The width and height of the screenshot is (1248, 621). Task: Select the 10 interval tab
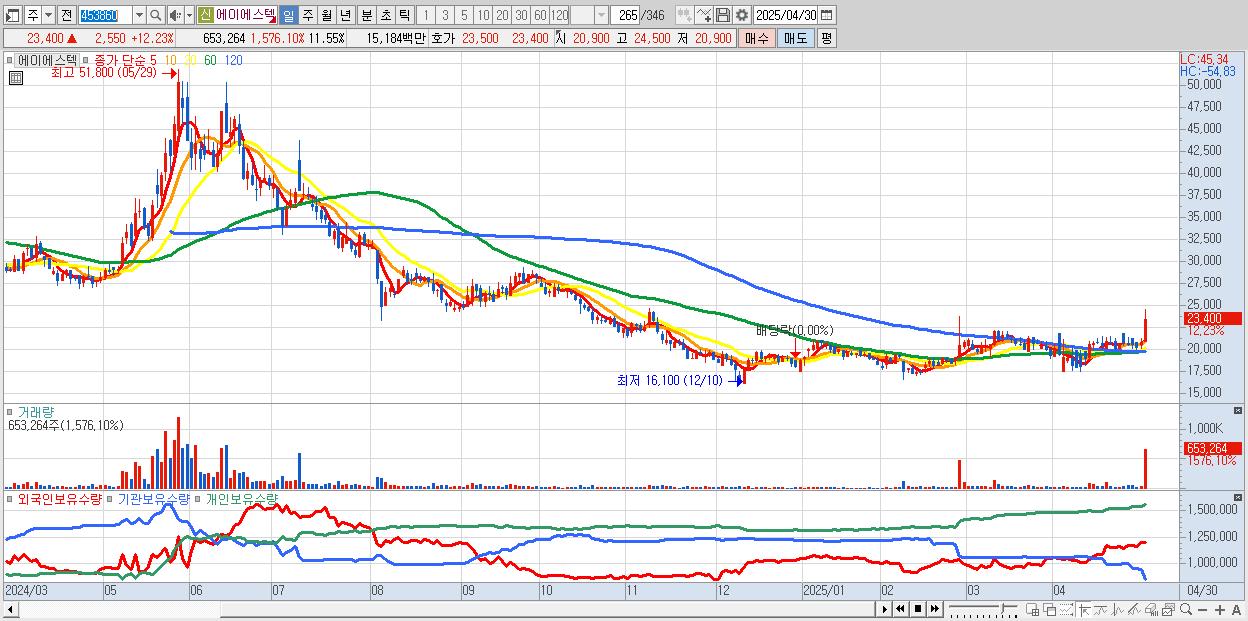point(483,15)
